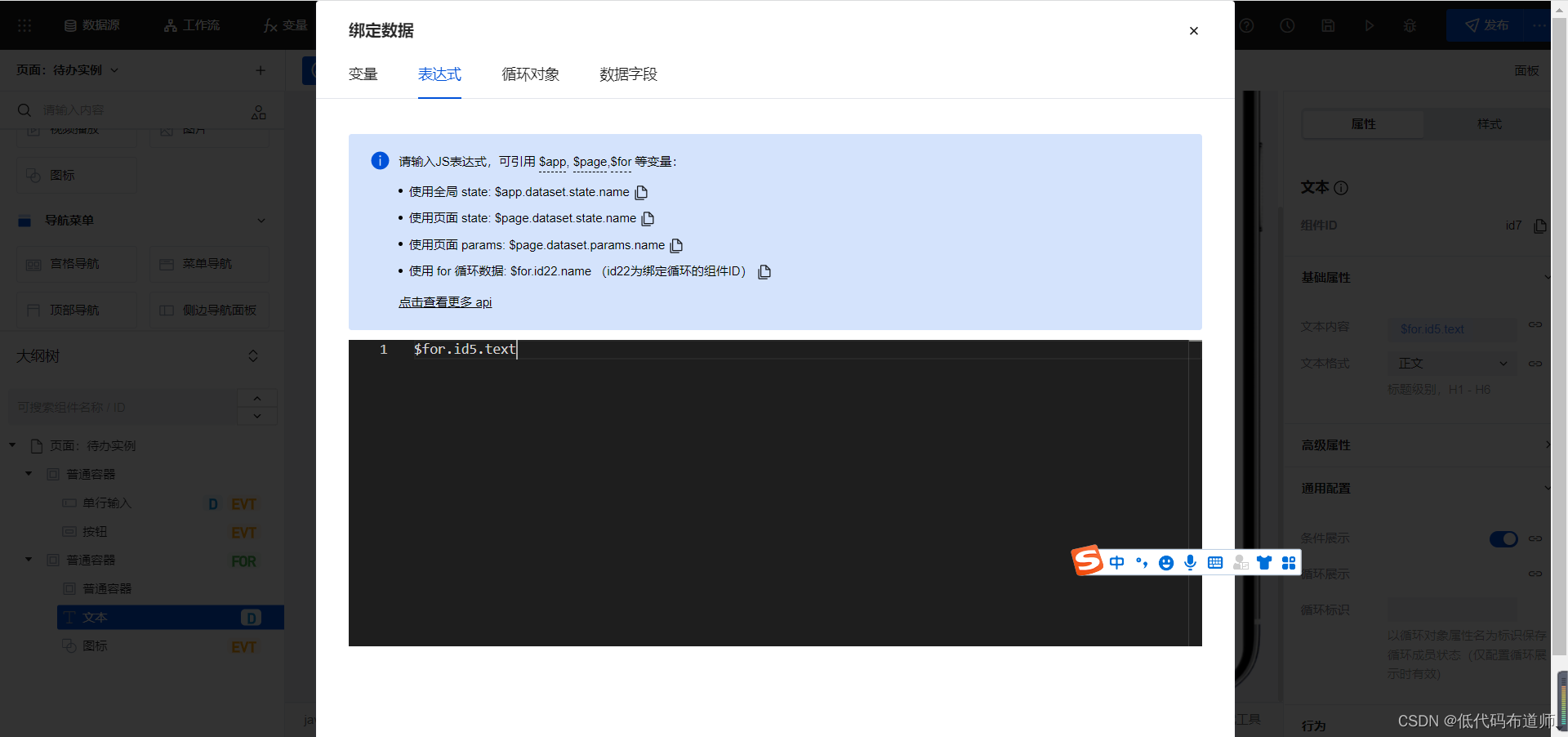Click the 发布 publish button

pyautogui.click(x=1486, y=25)
